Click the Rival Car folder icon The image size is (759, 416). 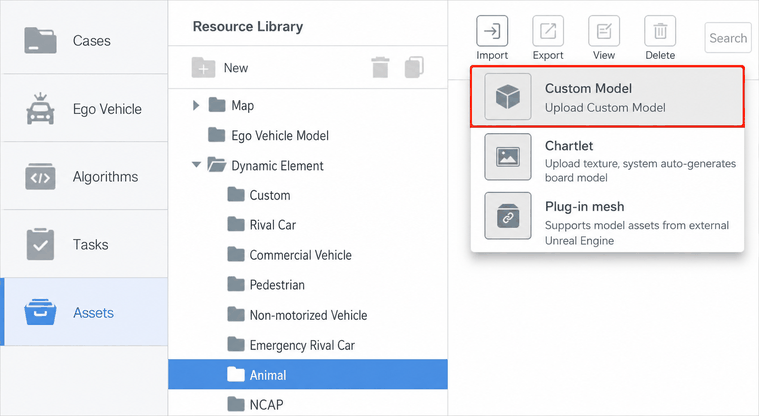pyautogui.click(x=236, y=224)
